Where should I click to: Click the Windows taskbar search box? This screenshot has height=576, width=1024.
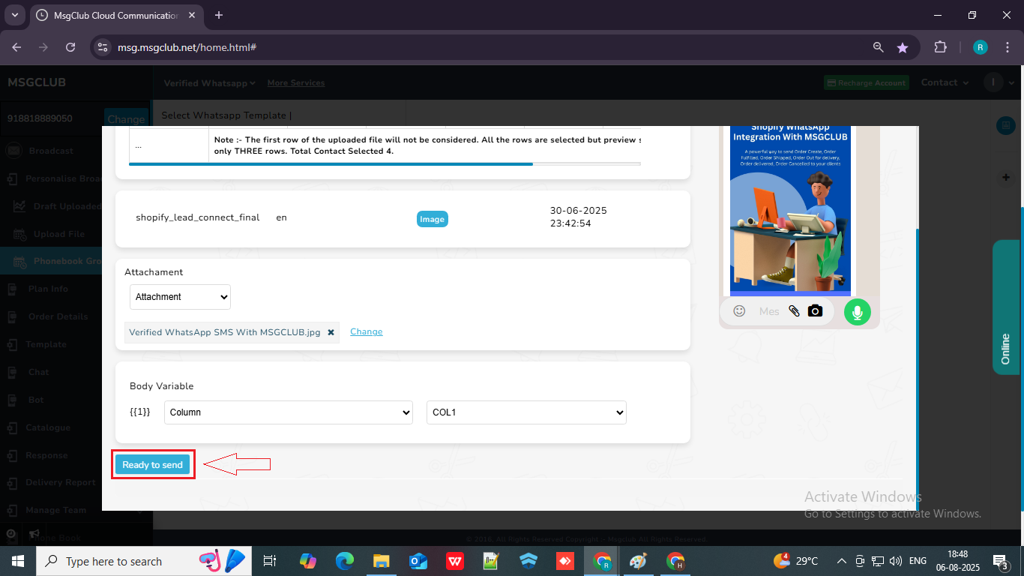(x=144, y=561)
